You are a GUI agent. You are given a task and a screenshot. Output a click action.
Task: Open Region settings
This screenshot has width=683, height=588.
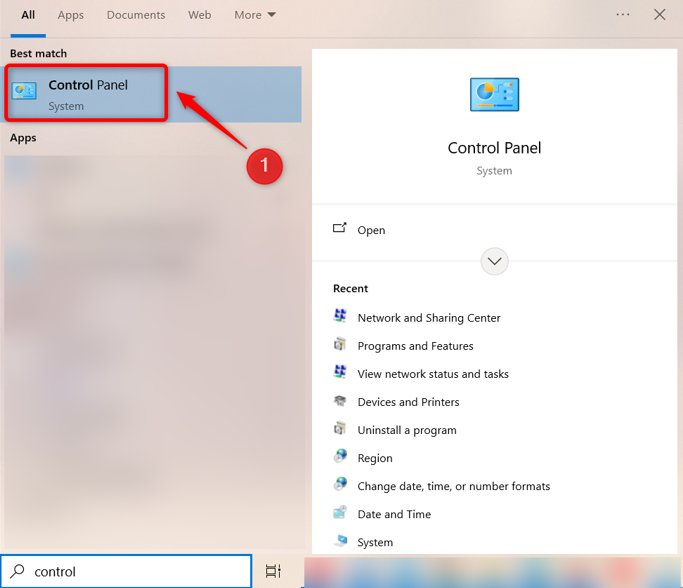(x=375, y=458)
